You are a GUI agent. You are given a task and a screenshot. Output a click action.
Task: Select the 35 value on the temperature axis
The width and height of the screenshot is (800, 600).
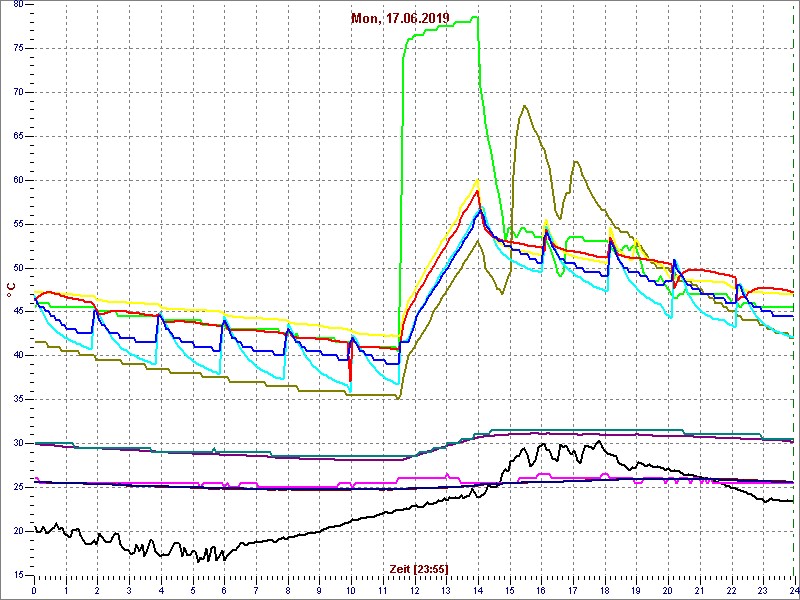point(17,399)
